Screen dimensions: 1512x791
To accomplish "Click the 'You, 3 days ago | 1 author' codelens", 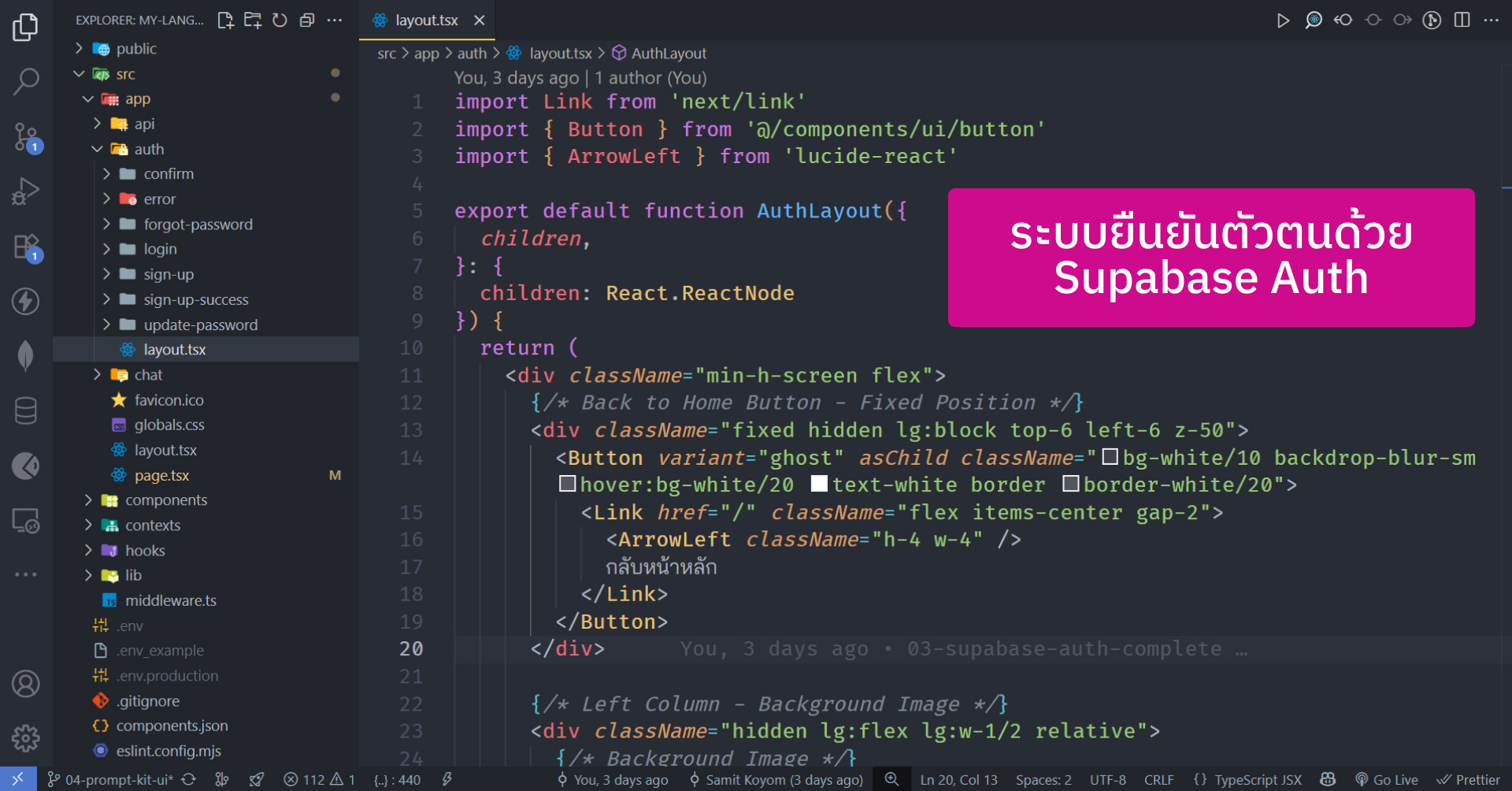I will (580, 78).
